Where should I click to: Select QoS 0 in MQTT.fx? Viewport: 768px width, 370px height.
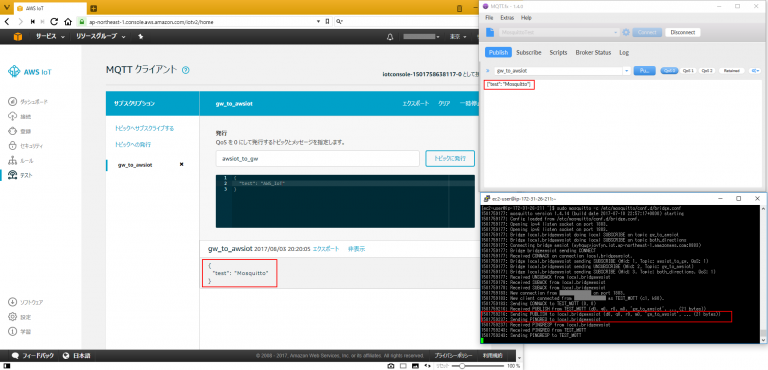click(669, 71)
